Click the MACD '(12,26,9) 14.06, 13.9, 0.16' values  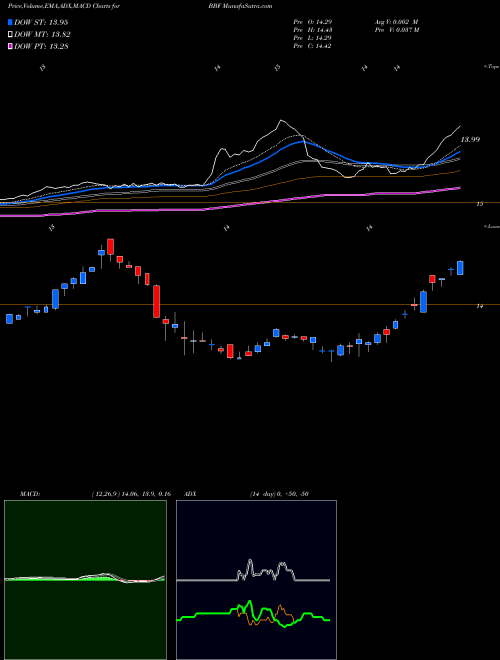(131, 494)
